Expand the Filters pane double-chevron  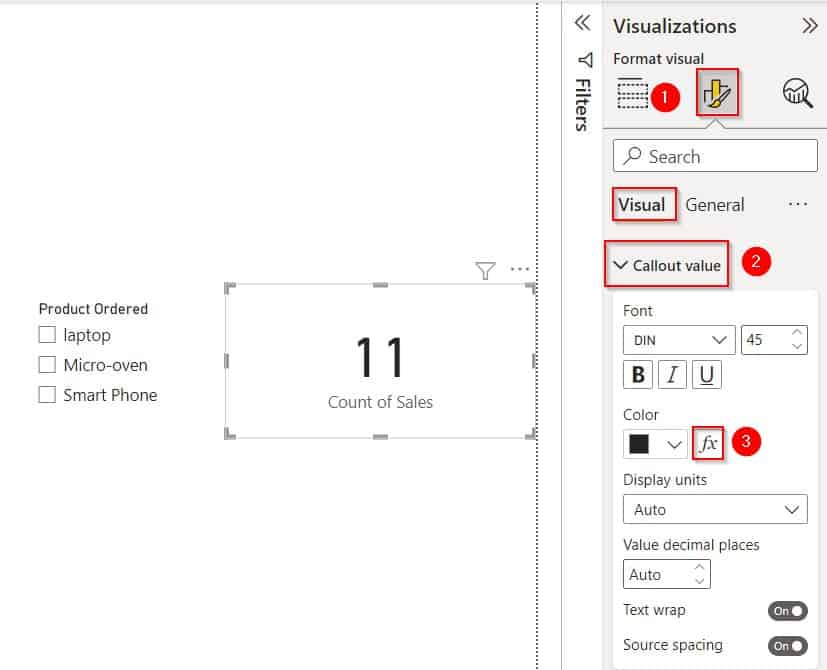click(x=582, y=23)
